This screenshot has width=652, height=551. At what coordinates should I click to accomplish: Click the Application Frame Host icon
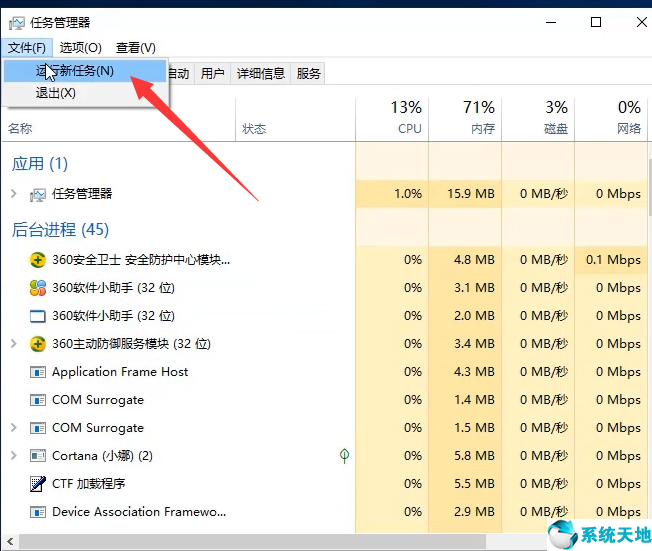38,372
